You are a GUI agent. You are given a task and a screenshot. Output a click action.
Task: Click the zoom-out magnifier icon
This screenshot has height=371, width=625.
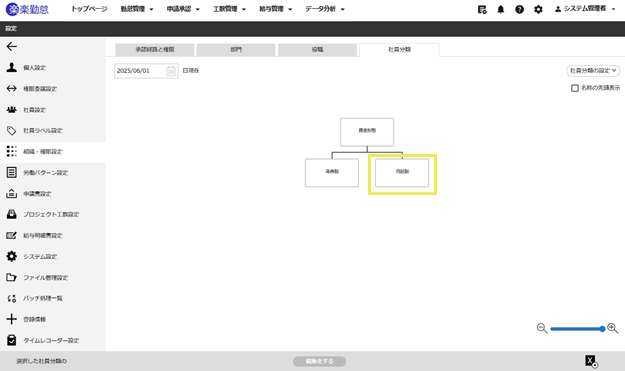point(542,328)
